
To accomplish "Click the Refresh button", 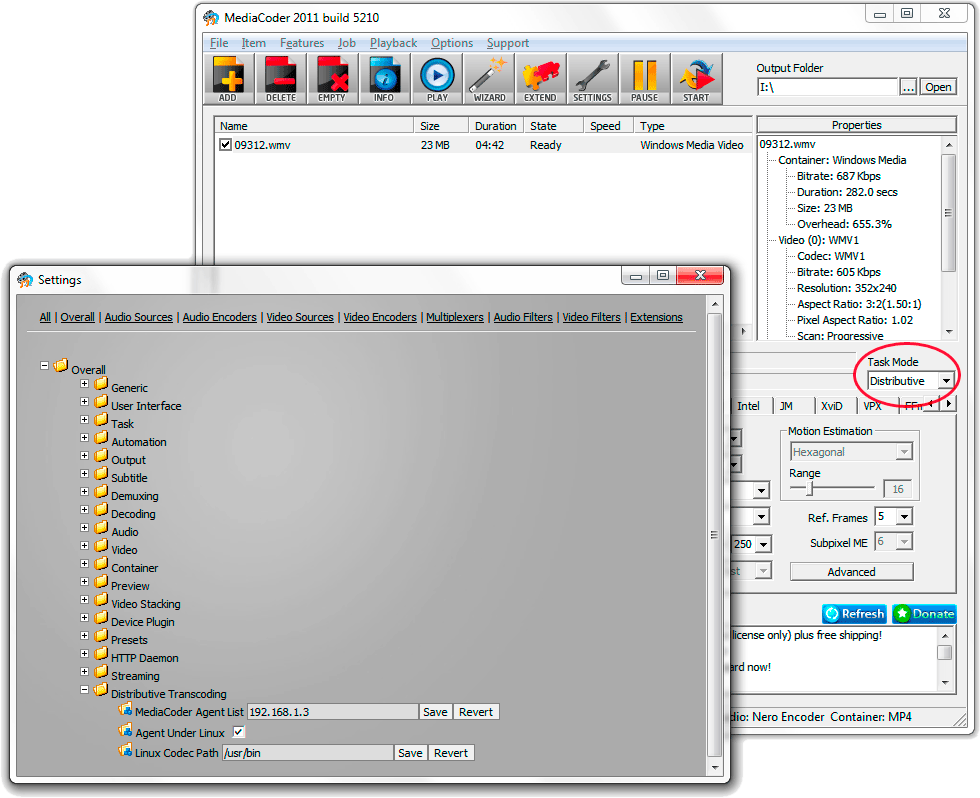I will tap(855, 614).
